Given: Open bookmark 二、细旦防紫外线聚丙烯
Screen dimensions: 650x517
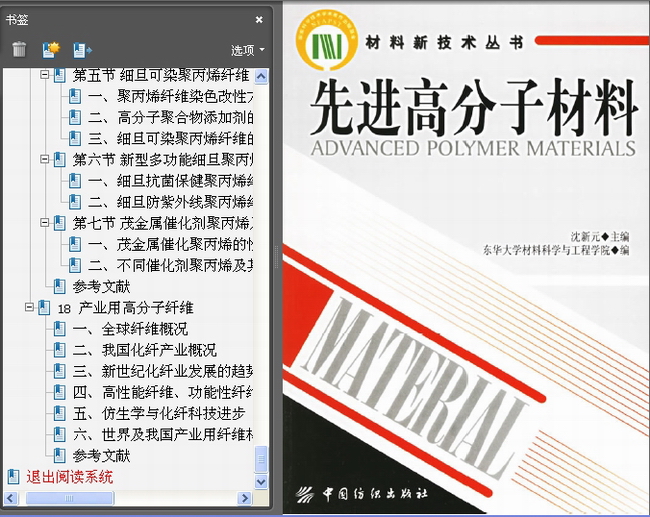Looking at the screenshot, I should pos(170,202).
